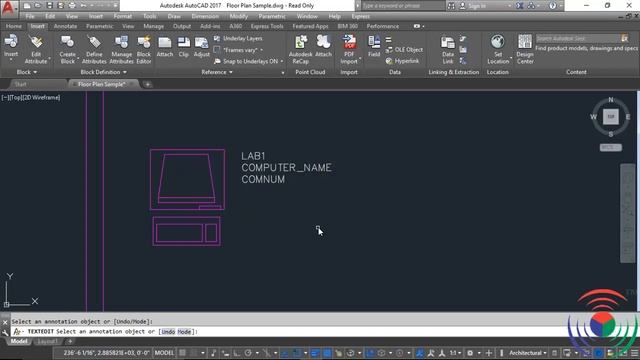Image resolution: width=640 pixels, height=360 pixels.
Task: Open the Modify menu
Action: coord(238,16)
